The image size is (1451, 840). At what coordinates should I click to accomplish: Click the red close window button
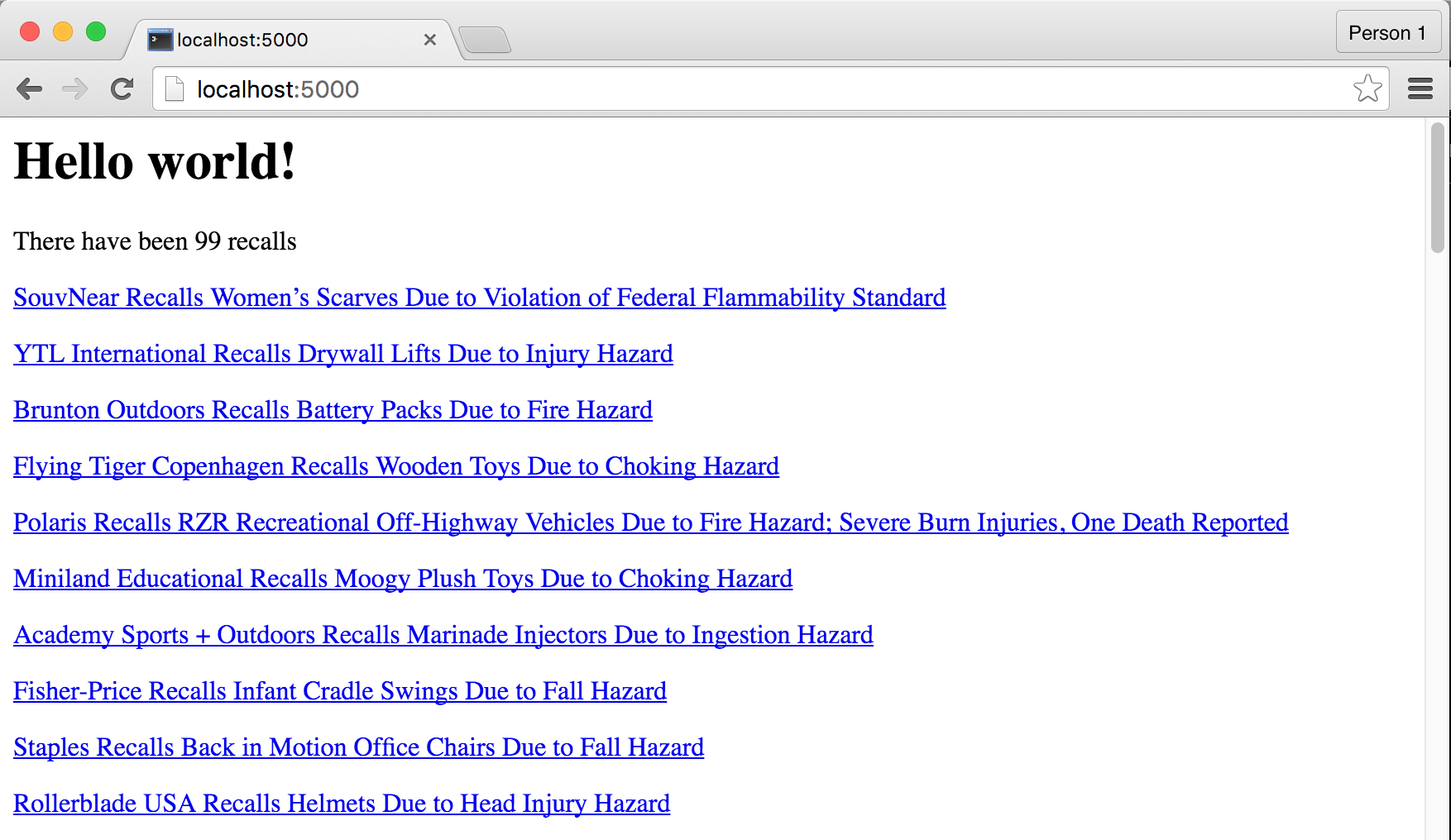coord(30,31)
